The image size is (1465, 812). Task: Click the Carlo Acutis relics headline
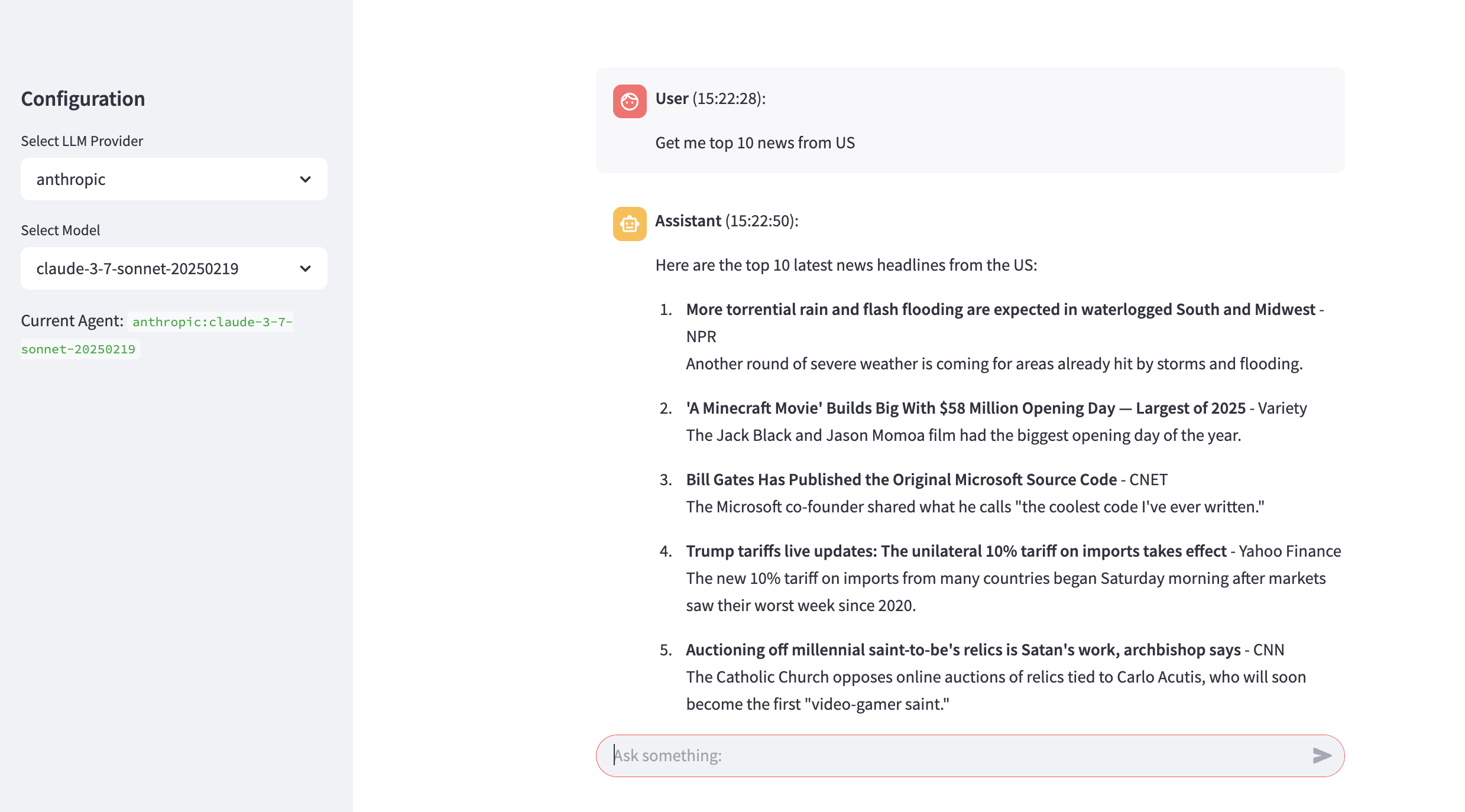(963, 649)
